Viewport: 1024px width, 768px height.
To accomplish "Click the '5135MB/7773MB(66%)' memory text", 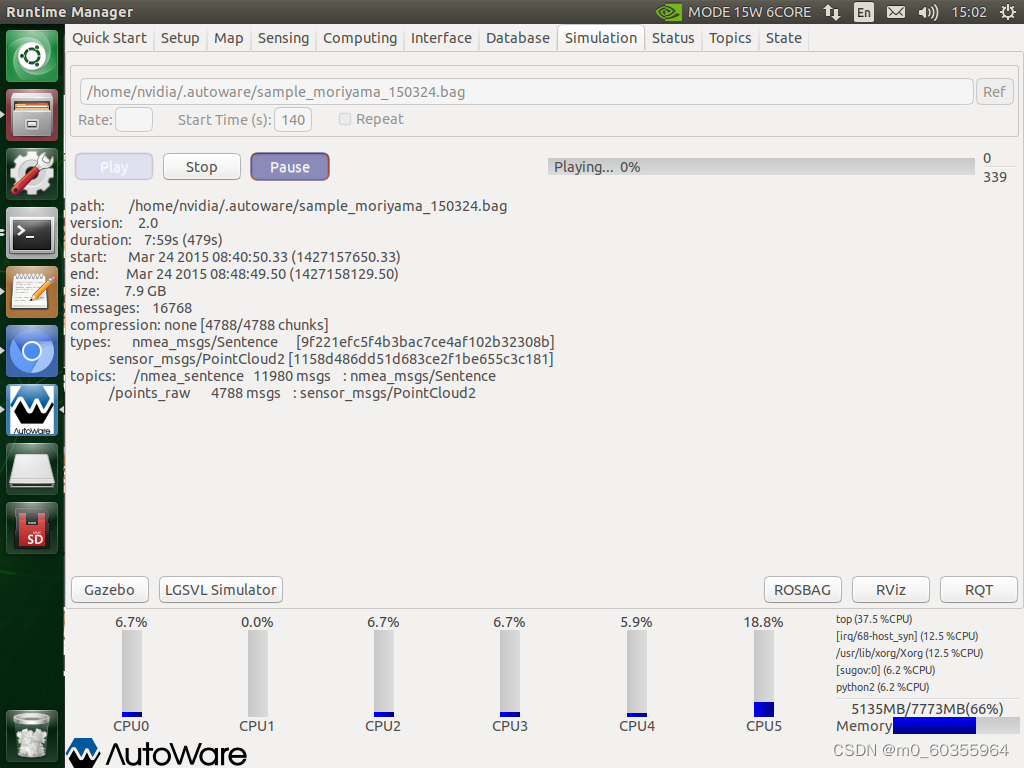I will coord(927,709).
